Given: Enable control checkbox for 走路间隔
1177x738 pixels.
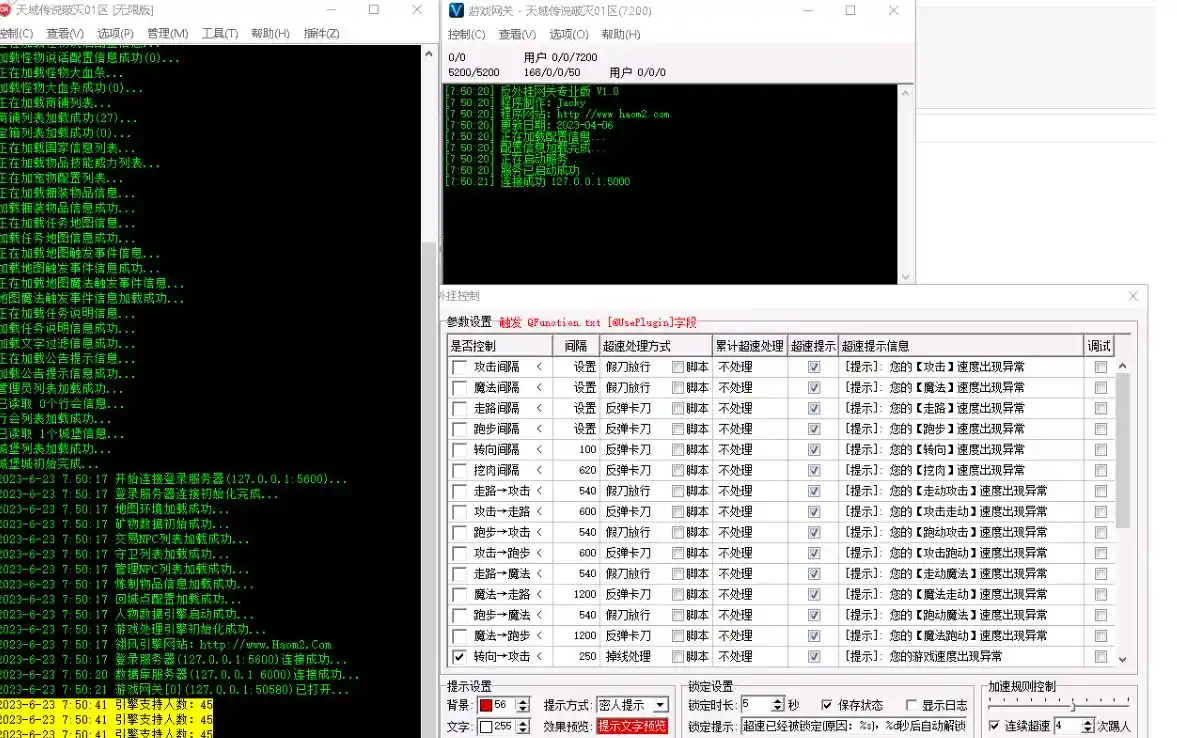Looking at the screenshot, I should (x=459, y=408).
